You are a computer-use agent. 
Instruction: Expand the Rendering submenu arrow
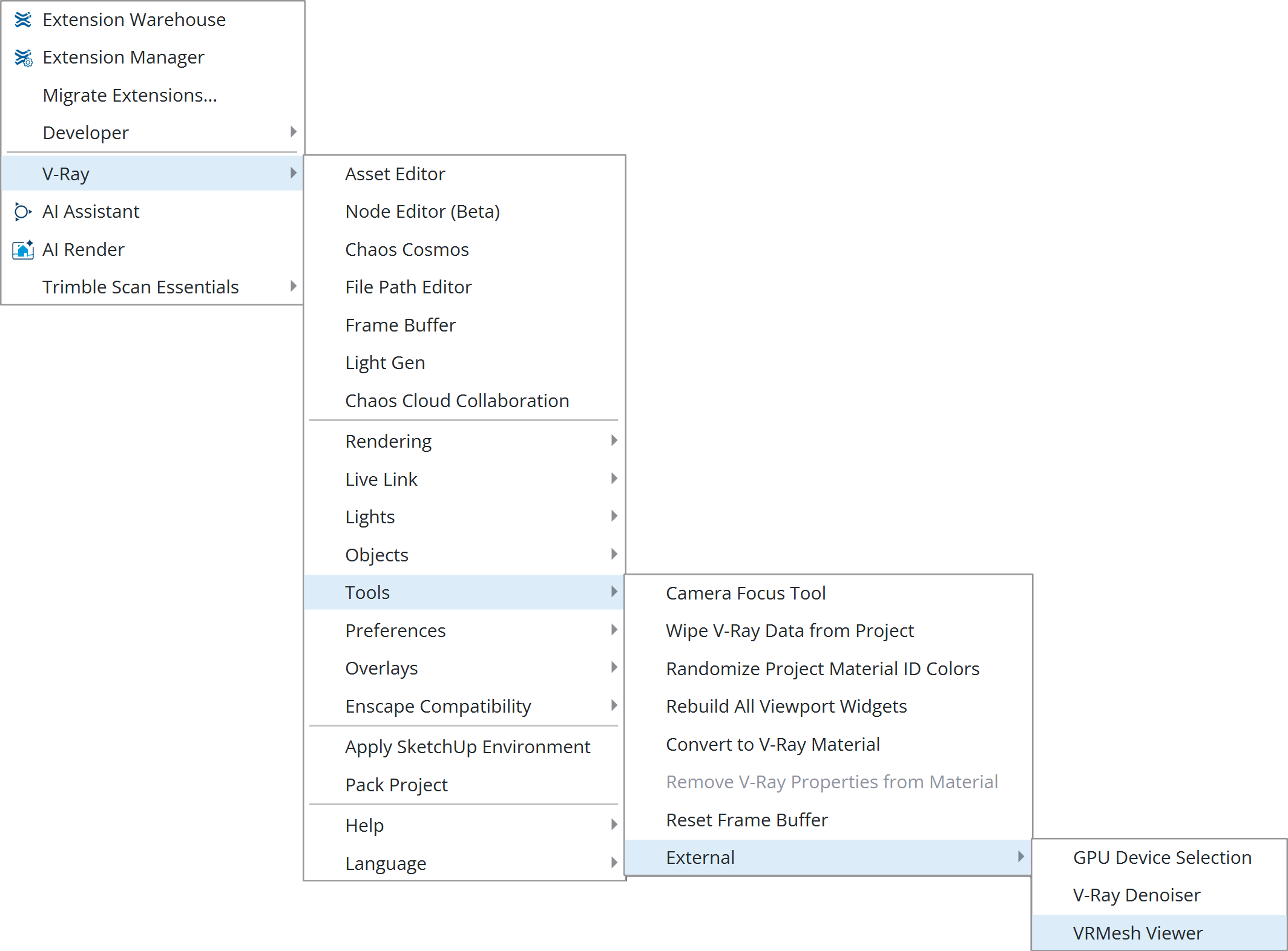coord(614,440)
